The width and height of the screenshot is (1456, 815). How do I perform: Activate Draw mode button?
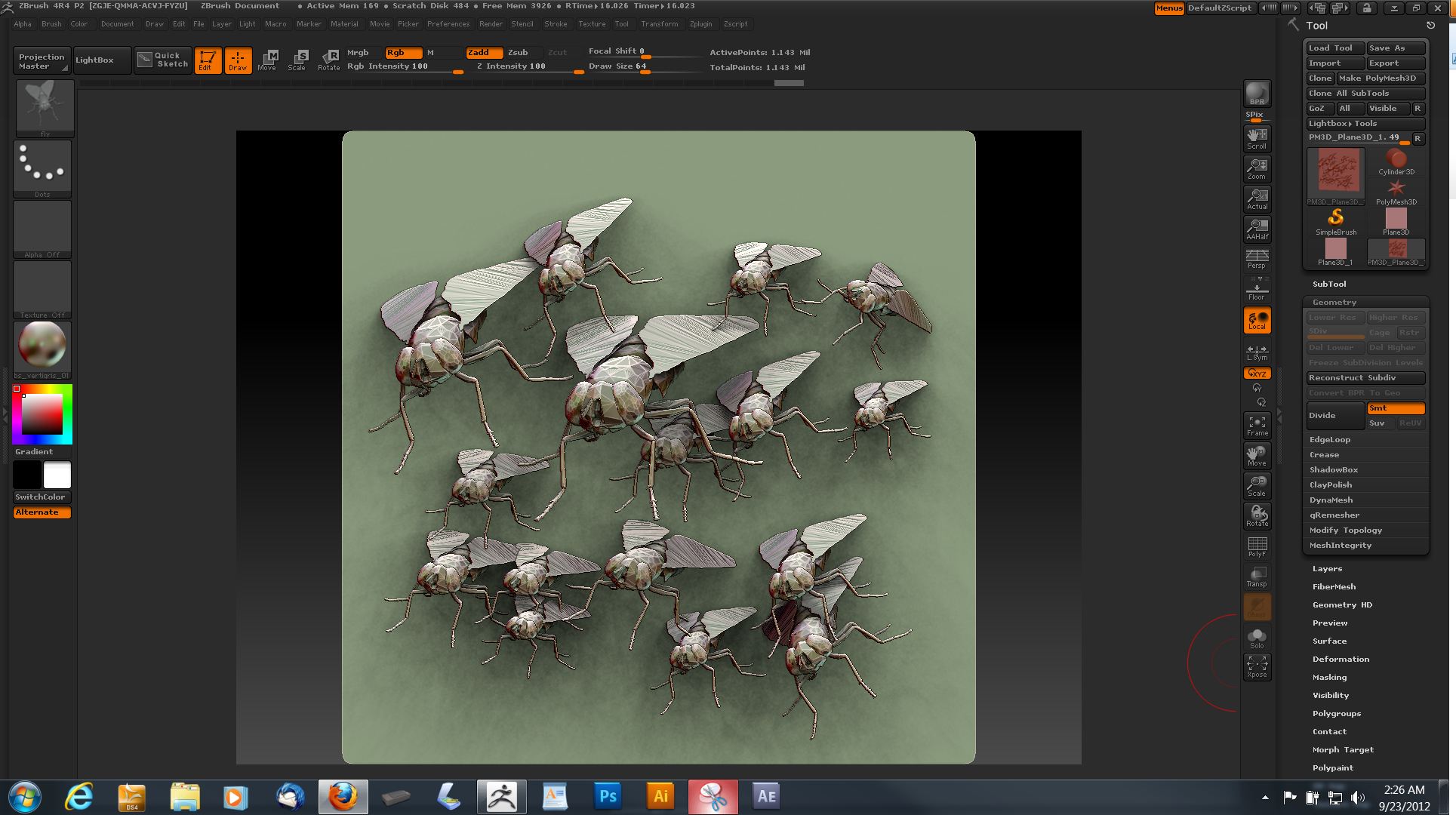pyautogui.click(x=238, y=60)
